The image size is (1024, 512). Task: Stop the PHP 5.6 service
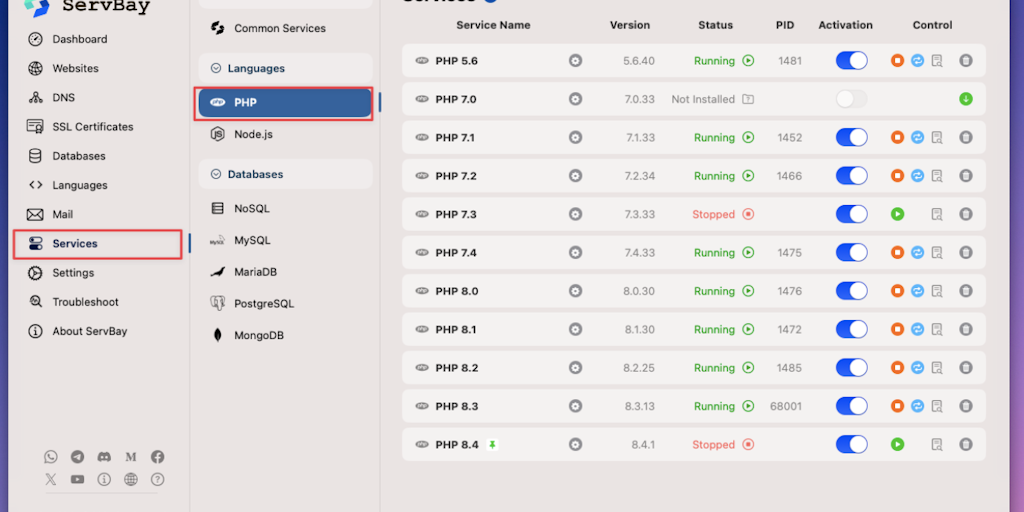897,61
